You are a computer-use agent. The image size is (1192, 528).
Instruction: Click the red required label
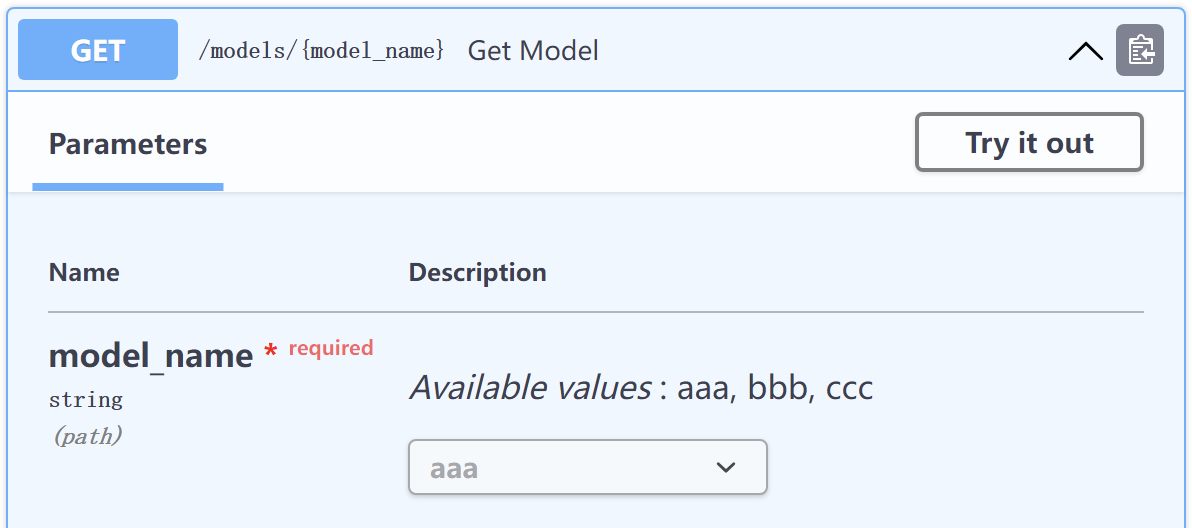coord(331,348)
